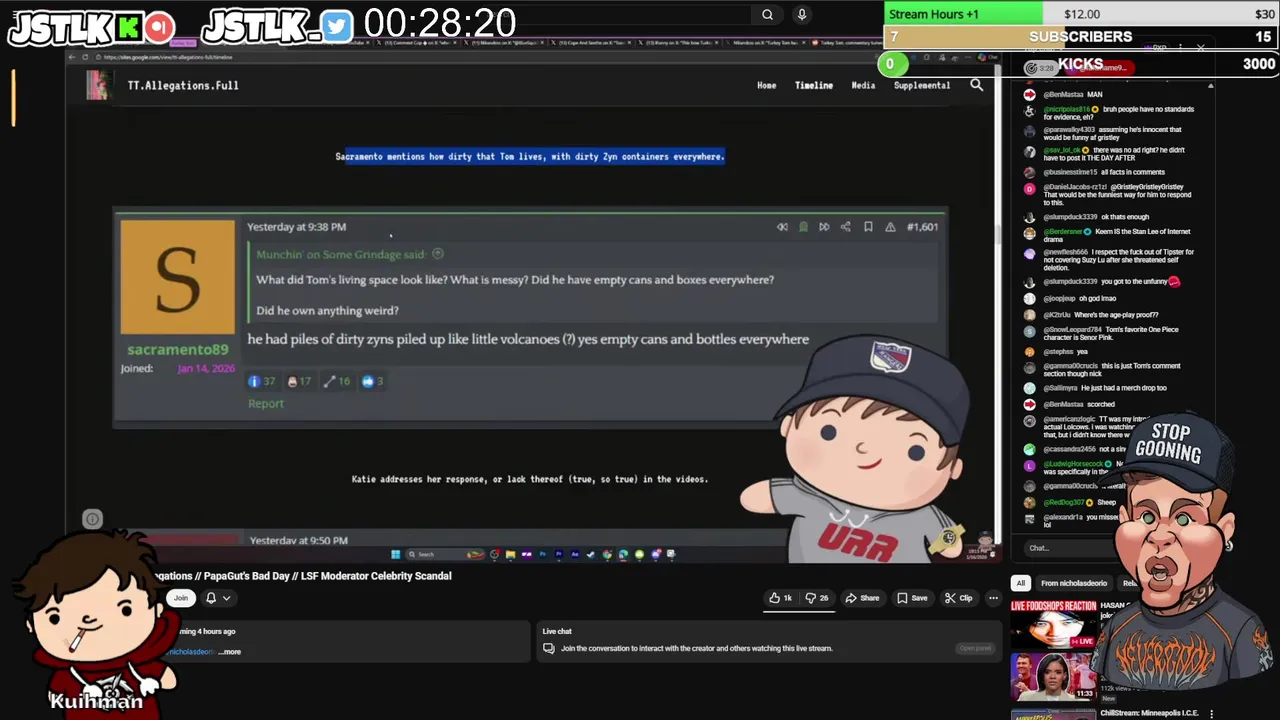The height and width of the screenshot is (720, 1280).
Task: Click the SUBSCRIBERS goal progress bar
Action: [x=1081, y=37]
